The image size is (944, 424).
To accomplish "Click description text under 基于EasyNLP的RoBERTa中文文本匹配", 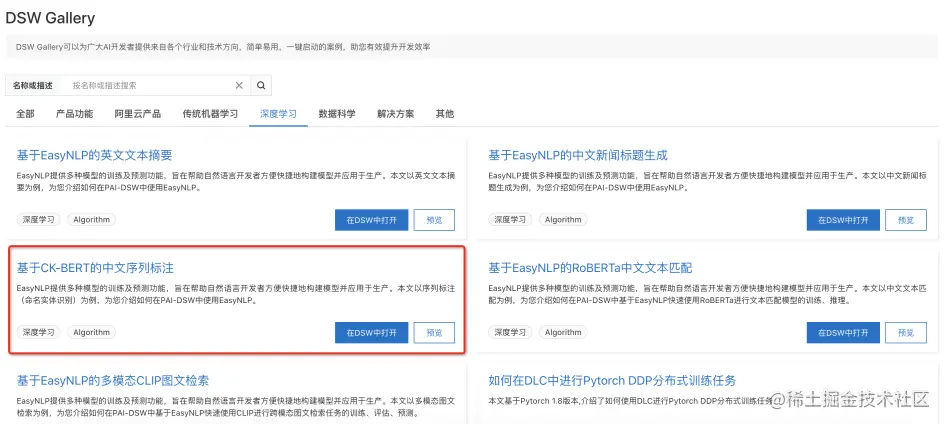I will (x=707, y=294).
